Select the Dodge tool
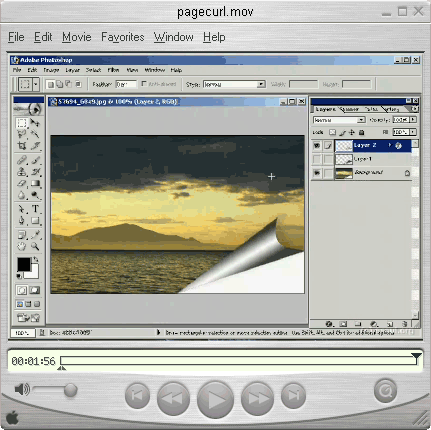 pos(35,195)
